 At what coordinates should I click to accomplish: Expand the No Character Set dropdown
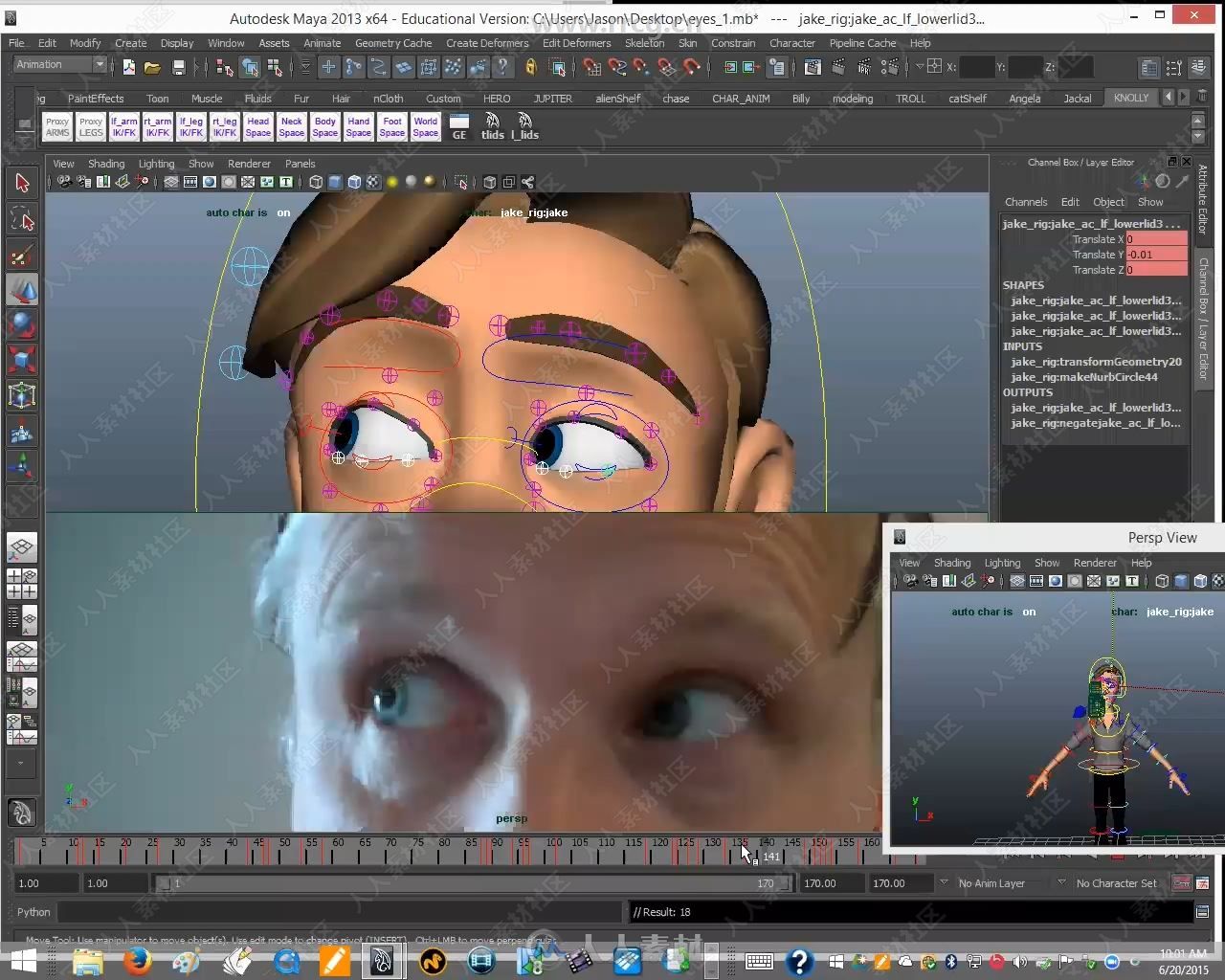(x=1061, y=882)
